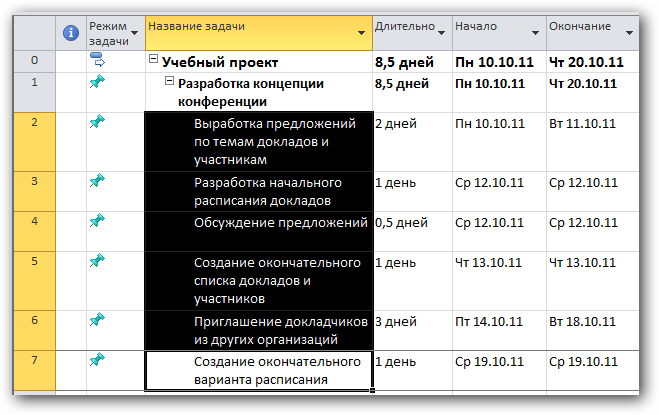This screenshot has height=415, width=659.
Task: Click start date Пт 14.10.11
Action: tap(499, 330)
